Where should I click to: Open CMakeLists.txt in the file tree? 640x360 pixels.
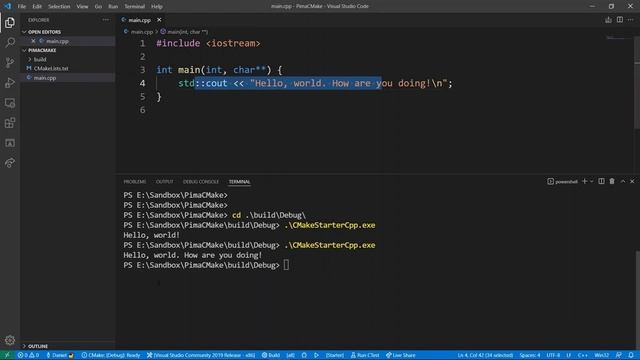(51, 68)
